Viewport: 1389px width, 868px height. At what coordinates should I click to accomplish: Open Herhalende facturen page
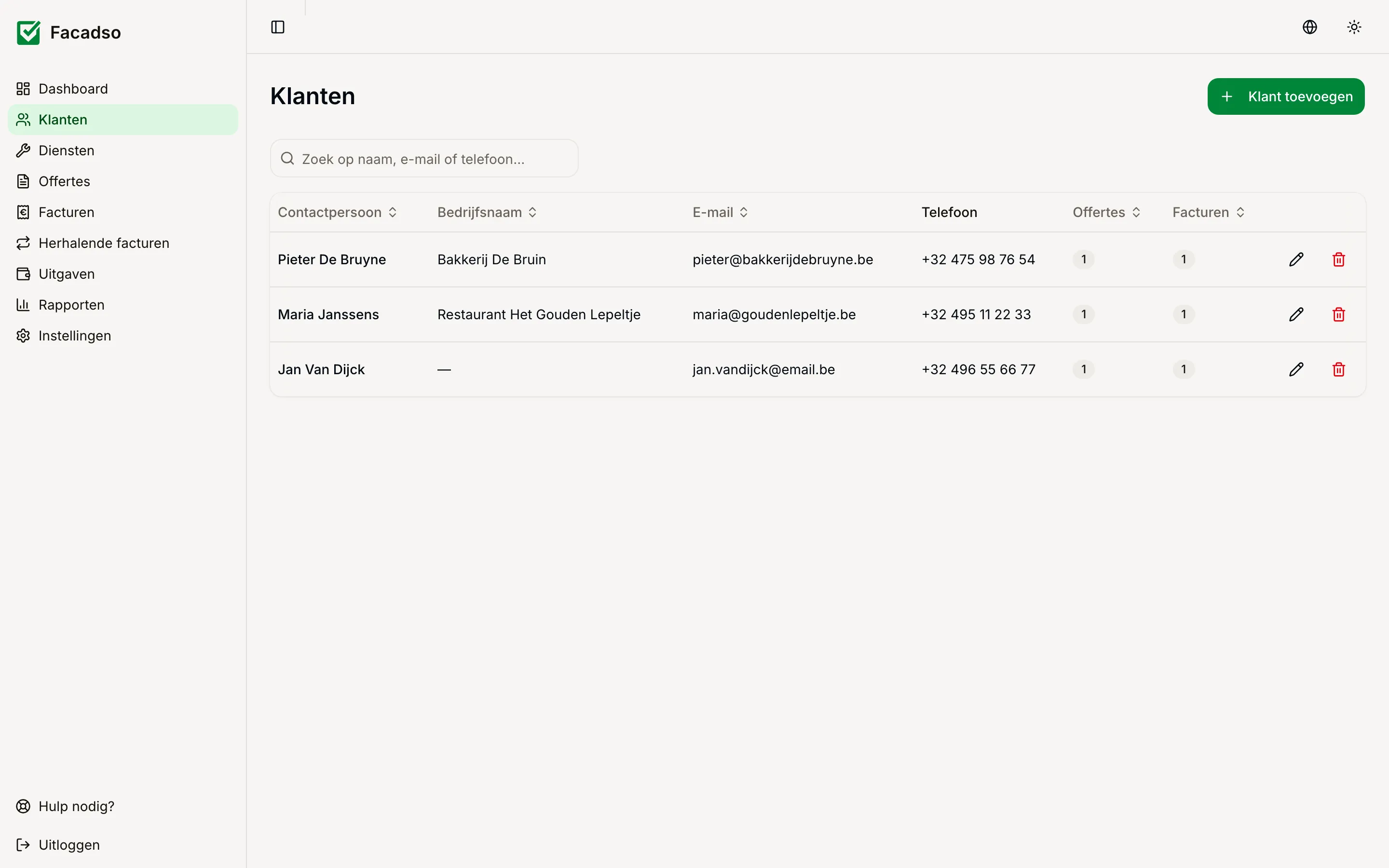point(123,244)
